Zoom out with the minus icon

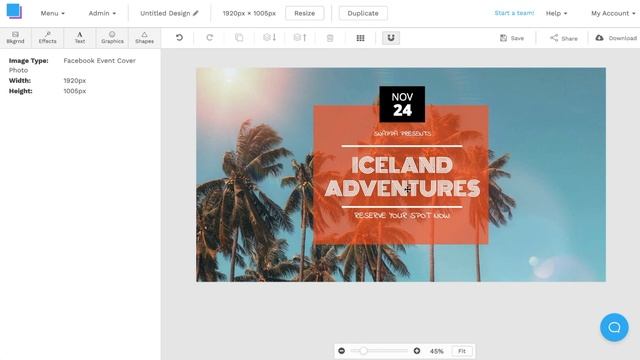coord(342,351)
